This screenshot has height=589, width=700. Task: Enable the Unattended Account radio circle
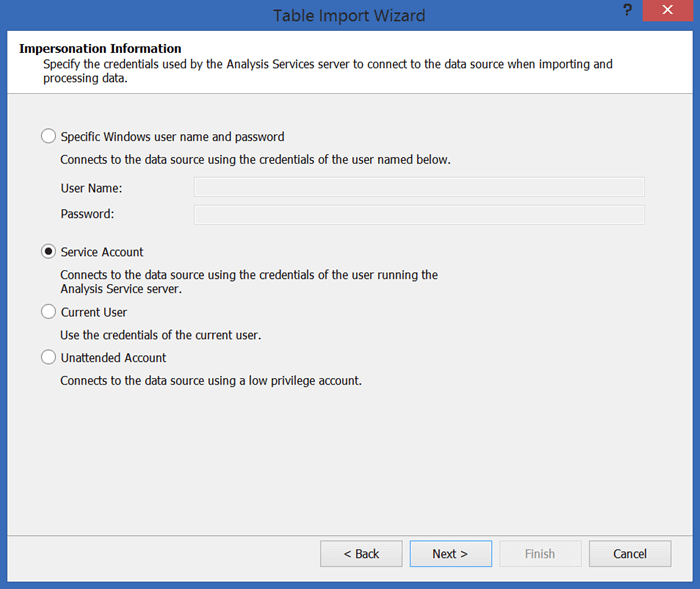(49, 357)
